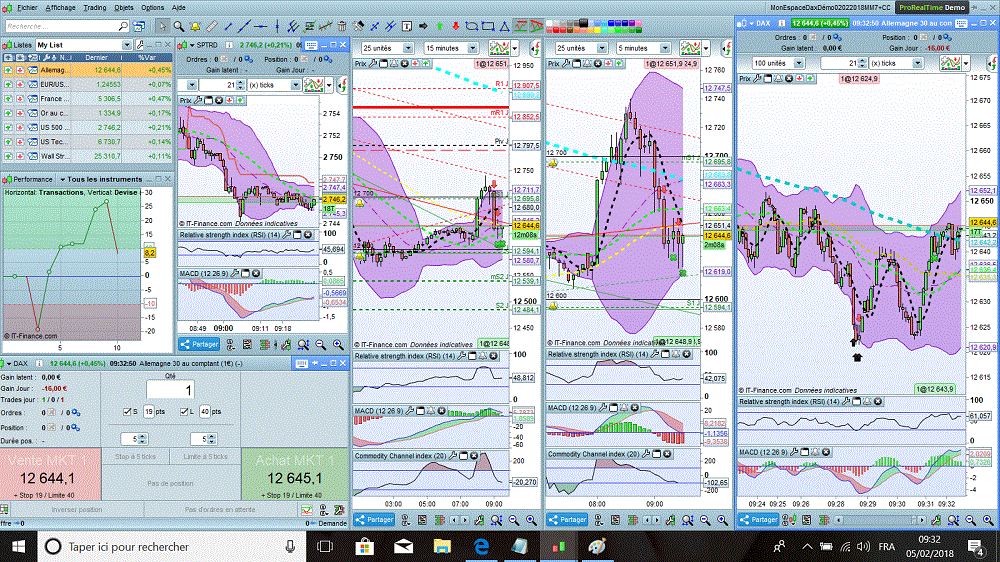
Task: Click Partager button under 5 minutes chart
Action: click(x=567, y=520)
